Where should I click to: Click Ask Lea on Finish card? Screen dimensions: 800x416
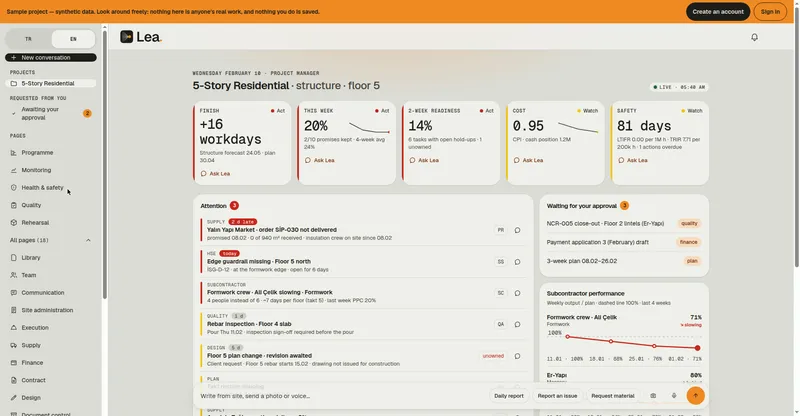coord(215,174)
